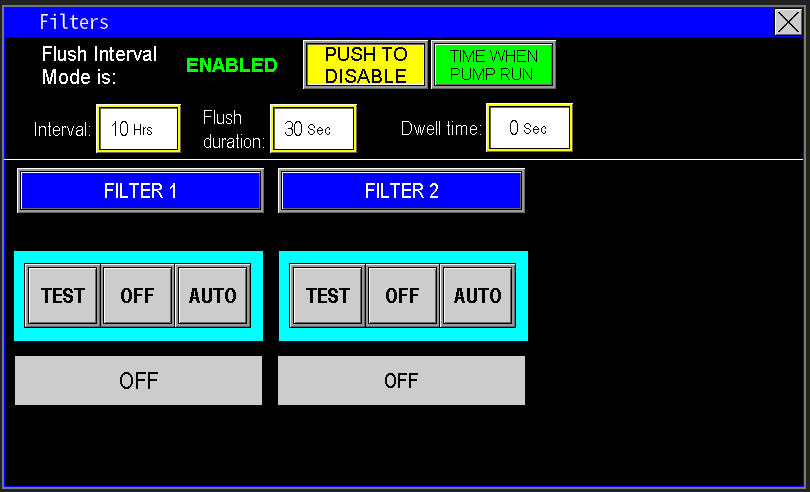Image resolution: width=810 pixels, height=492 pixels.
Task: Select the Interval hours input field
Action: click(x=138, y=128)
